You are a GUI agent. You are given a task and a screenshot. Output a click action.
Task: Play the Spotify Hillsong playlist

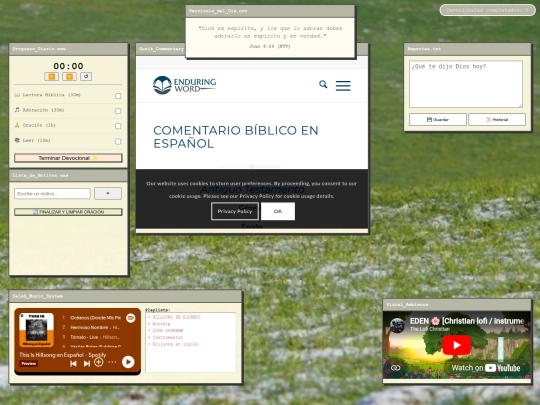coord(128,362)
